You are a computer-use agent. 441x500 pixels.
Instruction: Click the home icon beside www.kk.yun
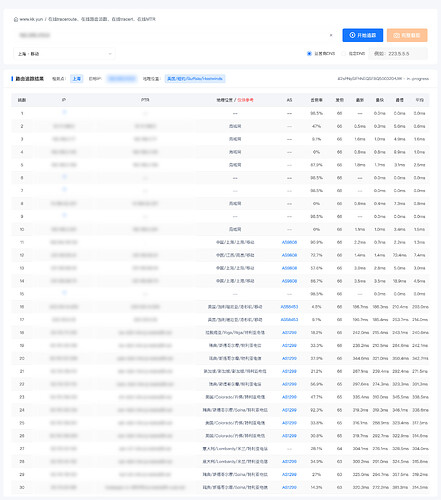pos(16,20)
